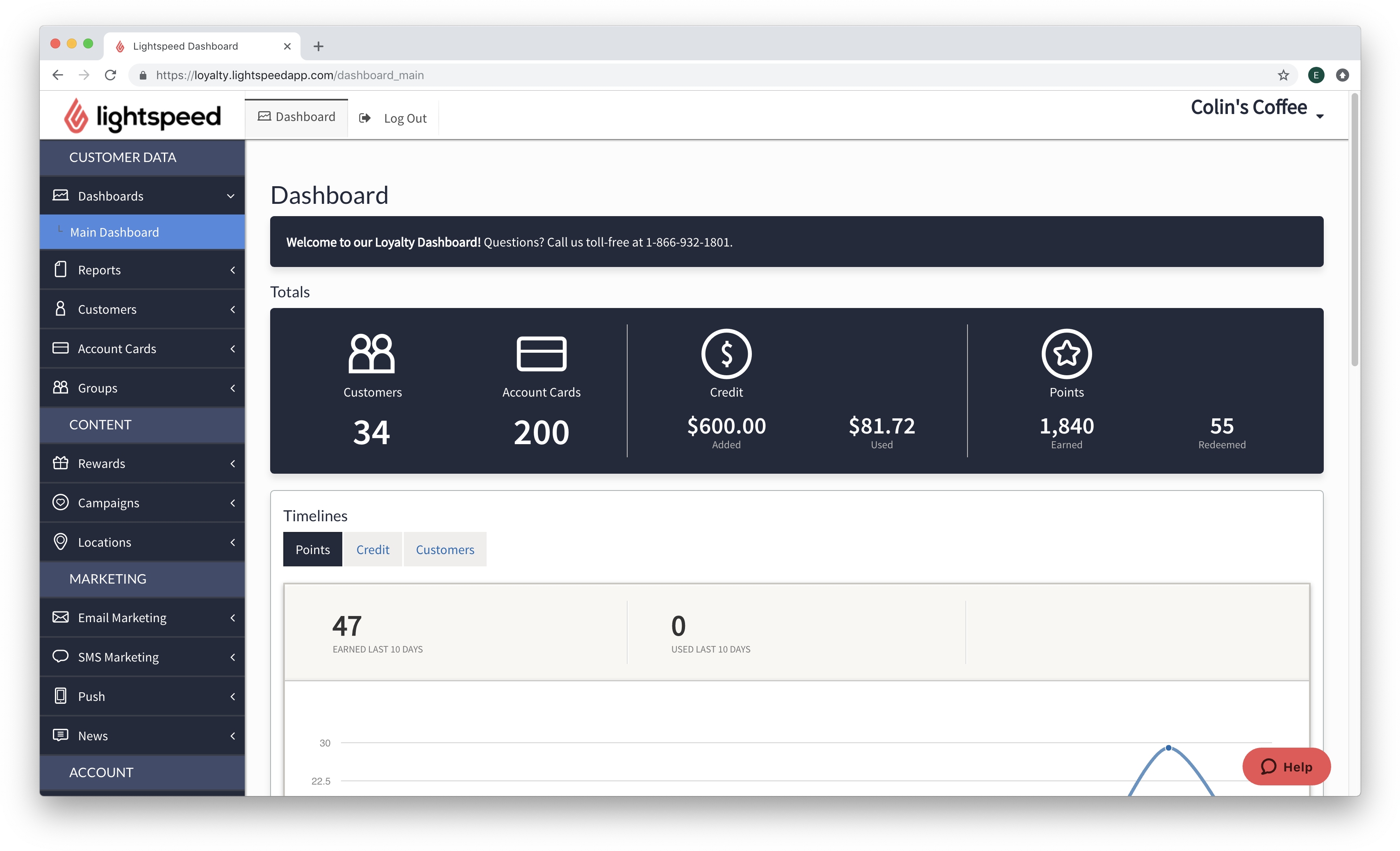Viewport: 1400px width, 851px height.
Task: Open the Colin's Coffee account dropdown
Action: 1257,108
